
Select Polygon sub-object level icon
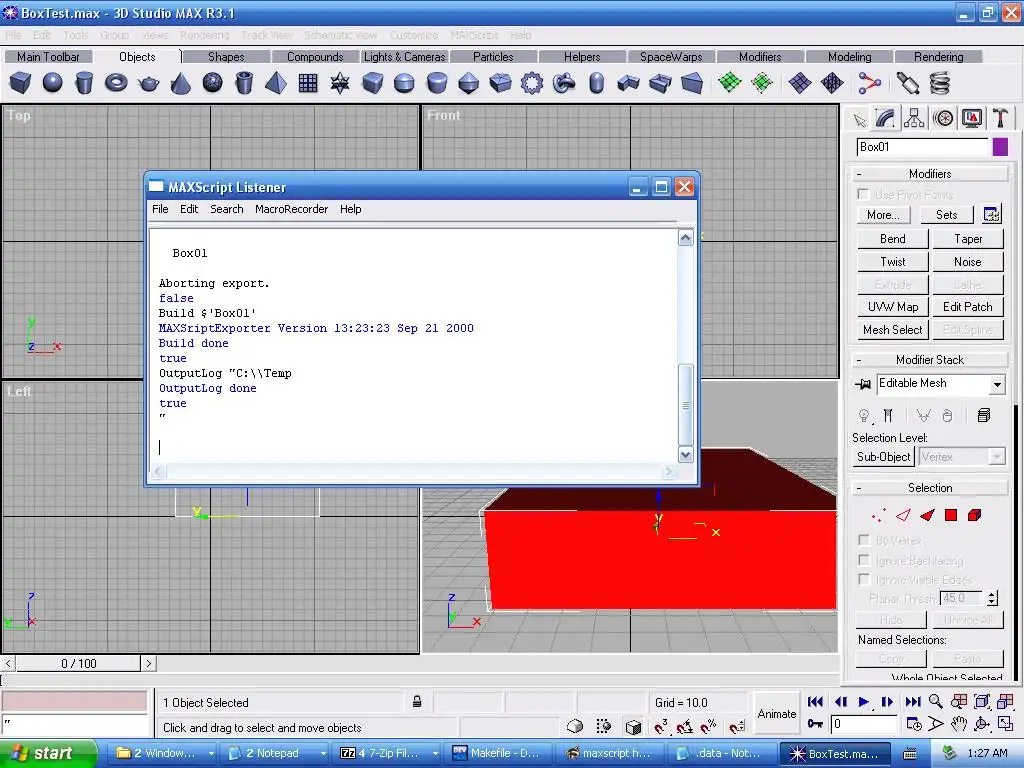(x=951, y=516)
